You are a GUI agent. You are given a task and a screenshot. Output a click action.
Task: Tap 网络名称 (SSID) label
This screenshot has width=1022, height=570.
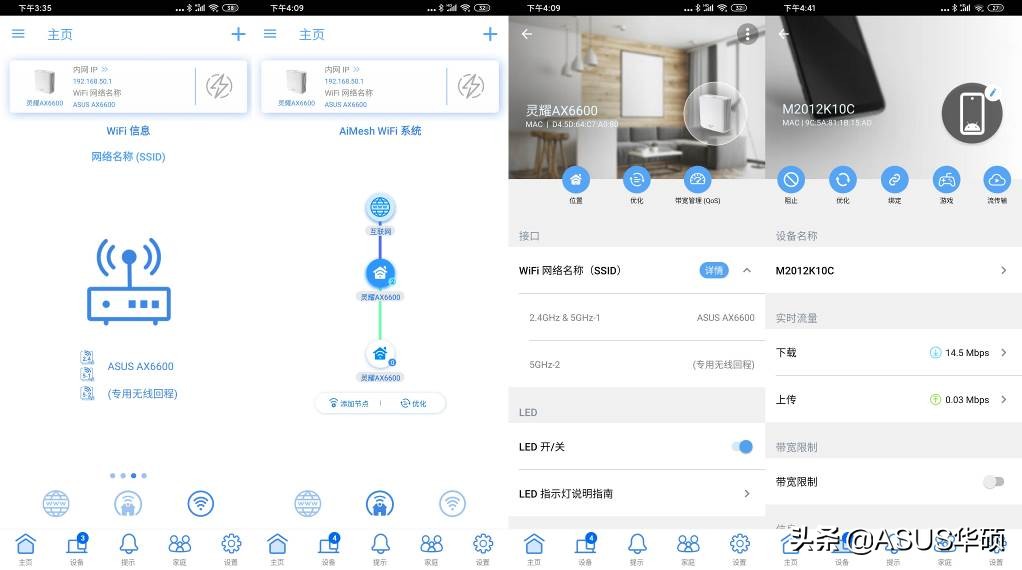click(128, 156)
